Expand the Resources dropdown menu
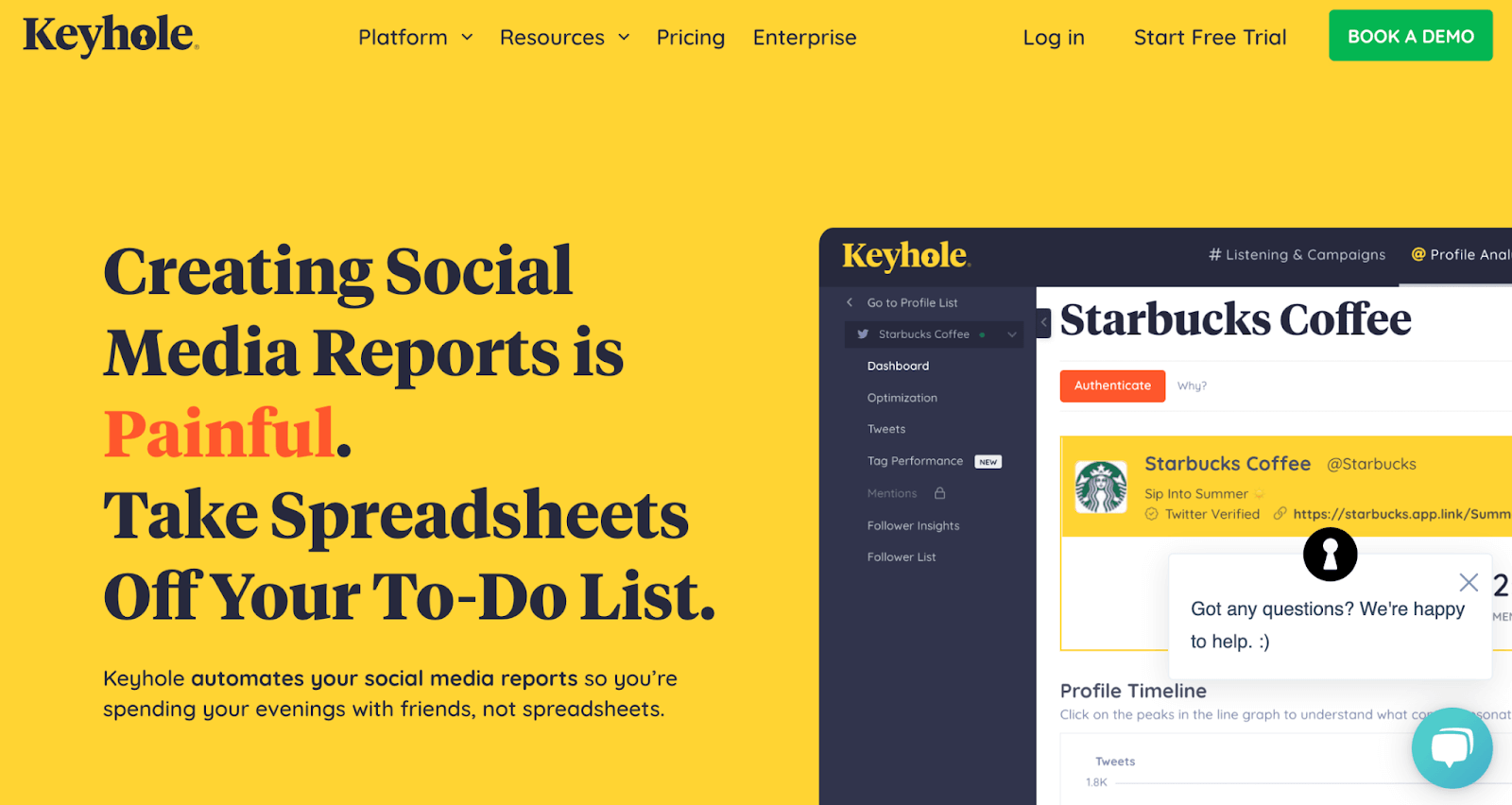 click(564, 38)
